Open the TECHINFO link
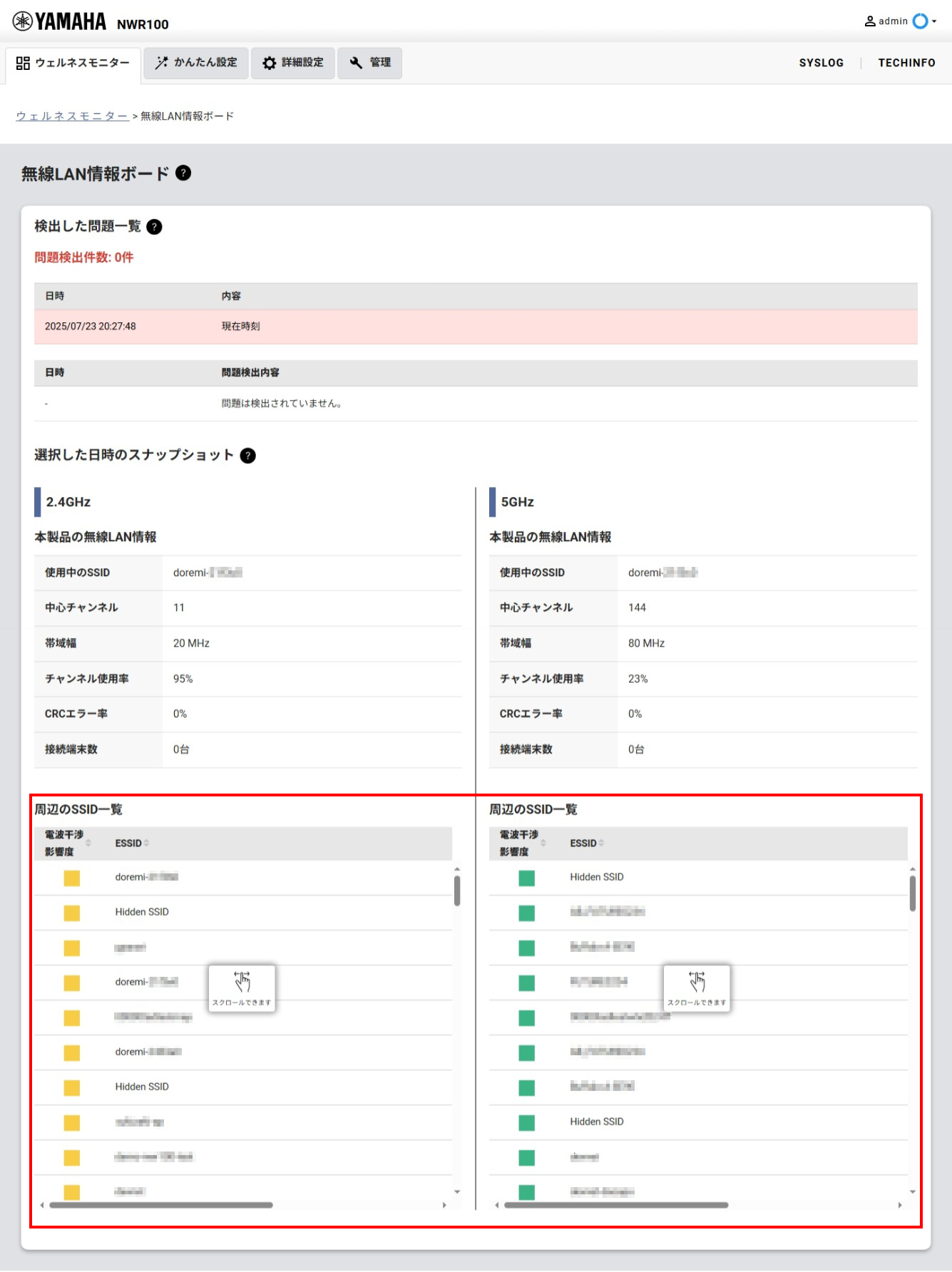The height and width of the screenshot is (1272, 952). (x=906, y=63)
